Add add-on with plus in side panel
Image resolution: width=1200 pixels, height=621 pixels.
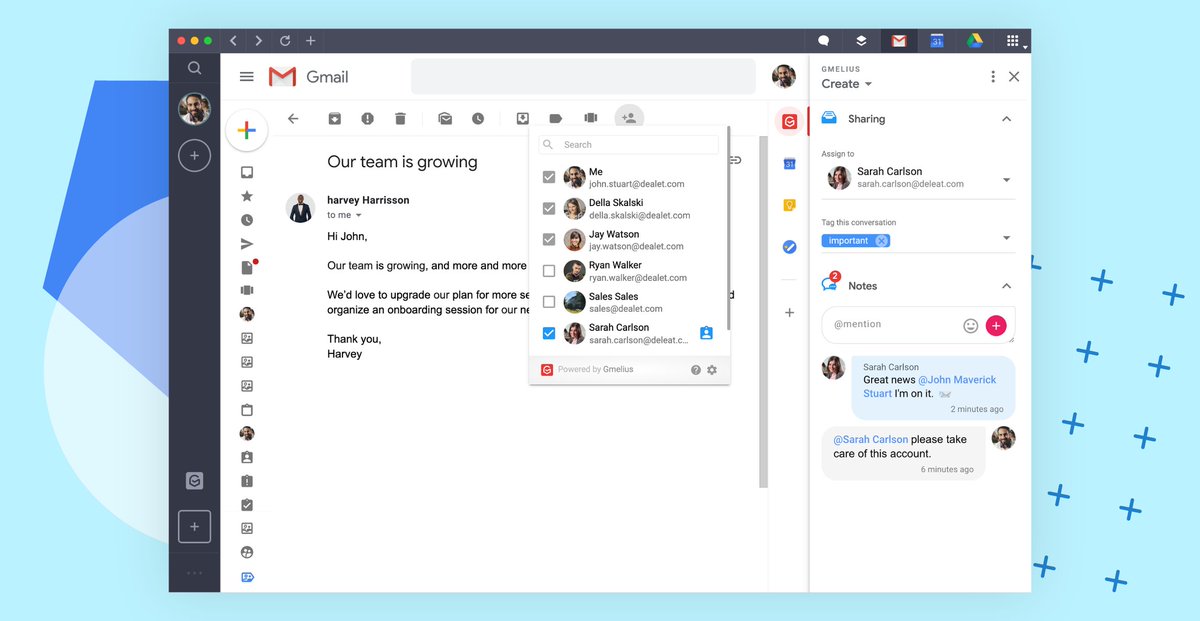(789, 313)
